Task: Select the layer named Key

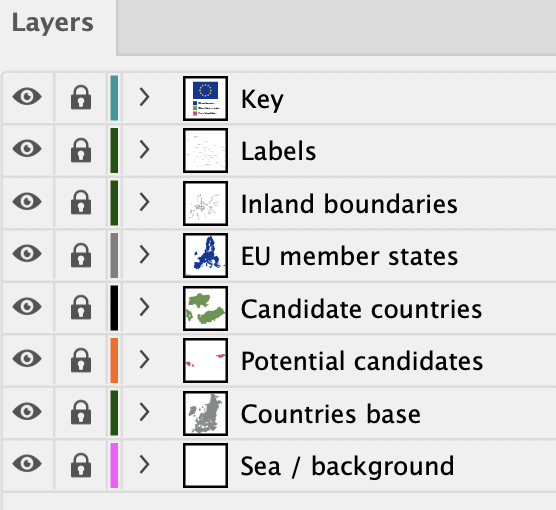Action: 262,99
